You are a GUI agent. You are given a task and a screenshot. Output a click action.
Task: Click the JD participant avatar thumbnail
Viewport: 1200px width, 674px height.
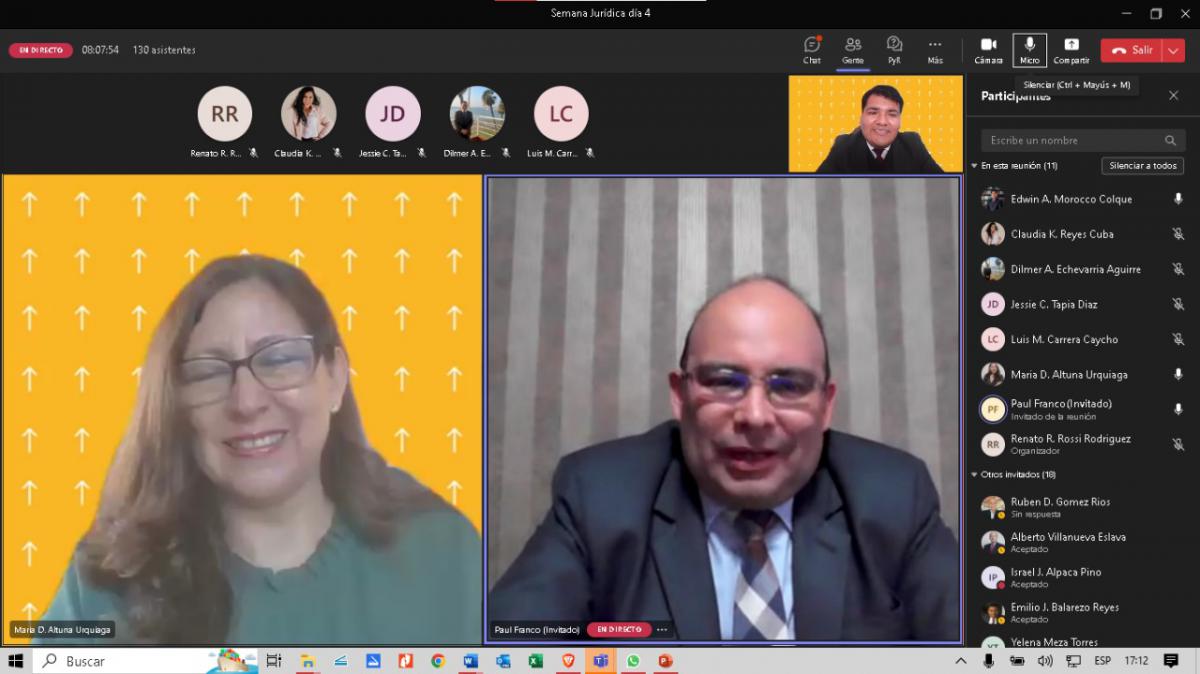click(393, 114)
